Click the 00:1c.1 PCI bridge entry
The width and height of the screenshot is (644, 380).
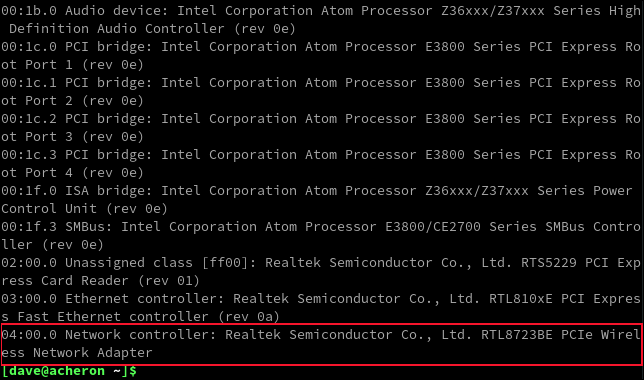coord(322,92)
